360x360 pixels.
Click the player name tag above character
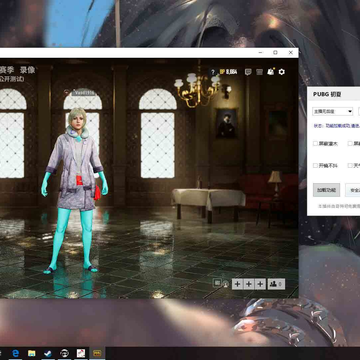83,93
